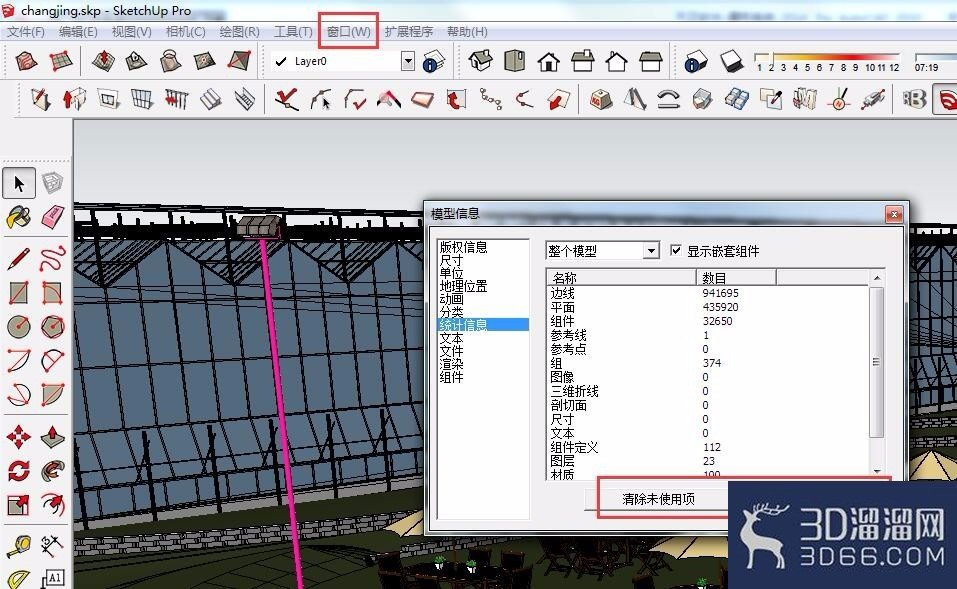Click the Pie segment tool
The width and height of the screenshot is (957, 589).
click(52, 395)
